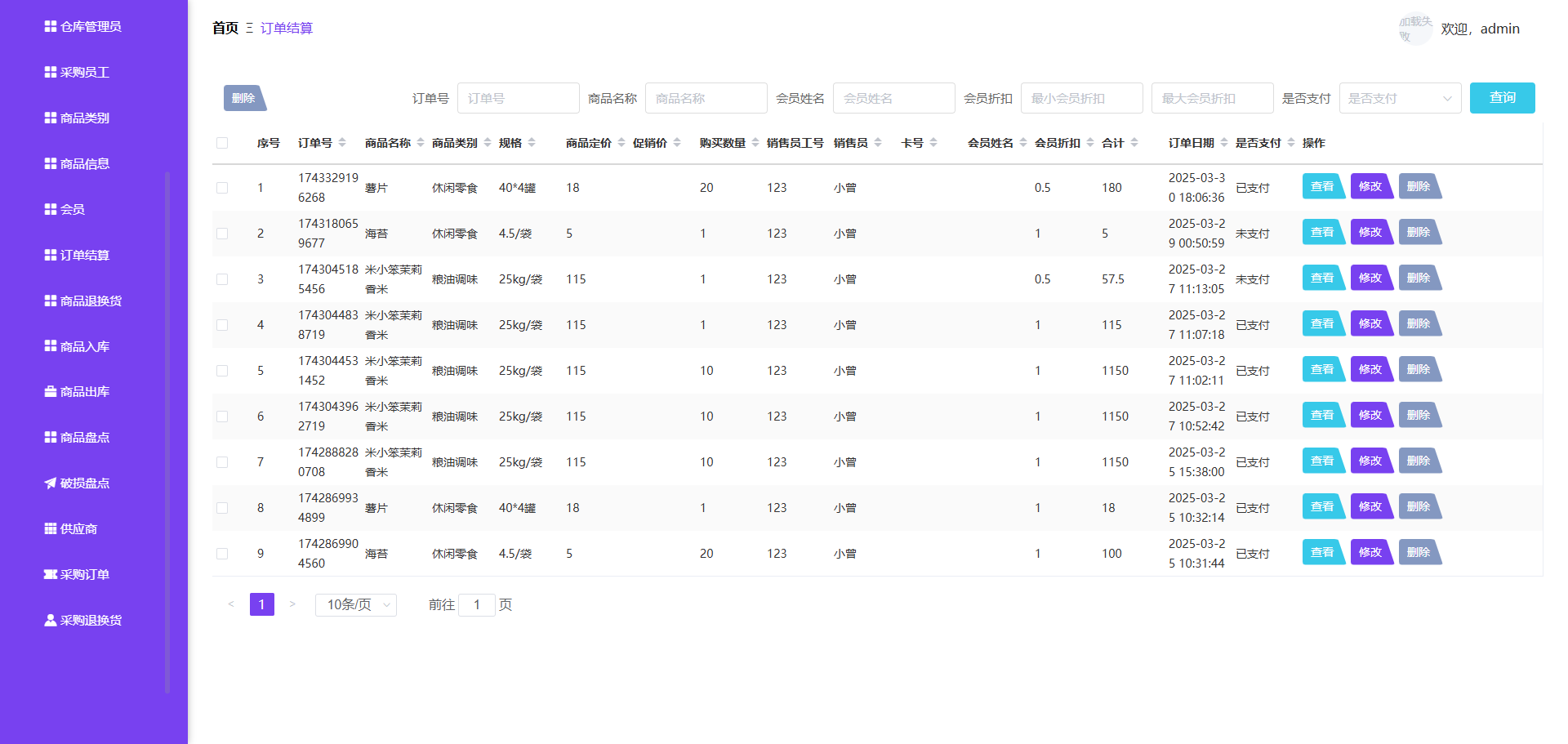The image size is (1568, 744).
Task: Click inside the 订单号 input field
Action: tap(518, 97)
